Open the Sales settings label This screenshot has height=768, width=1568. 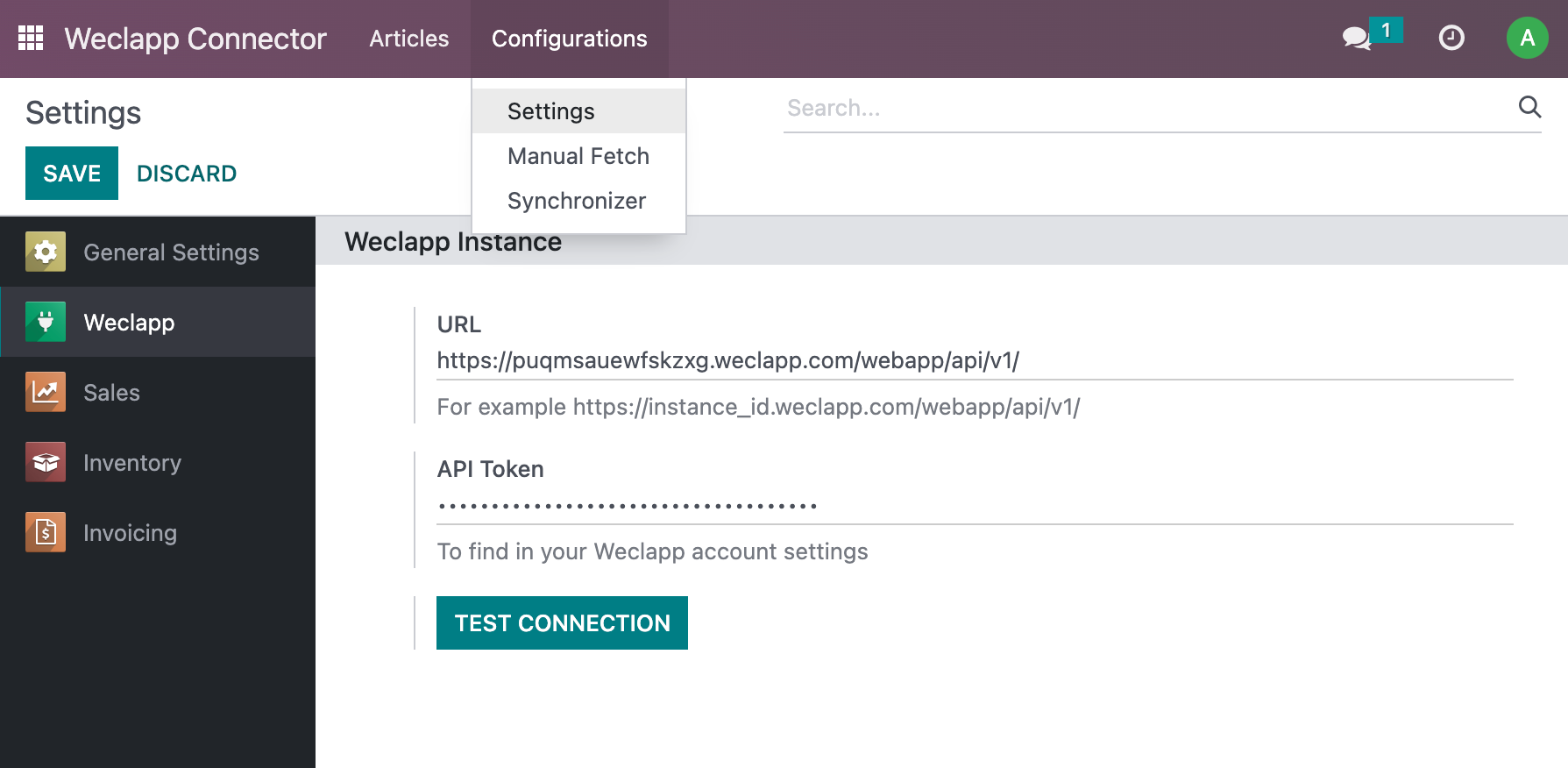(112, 393)
